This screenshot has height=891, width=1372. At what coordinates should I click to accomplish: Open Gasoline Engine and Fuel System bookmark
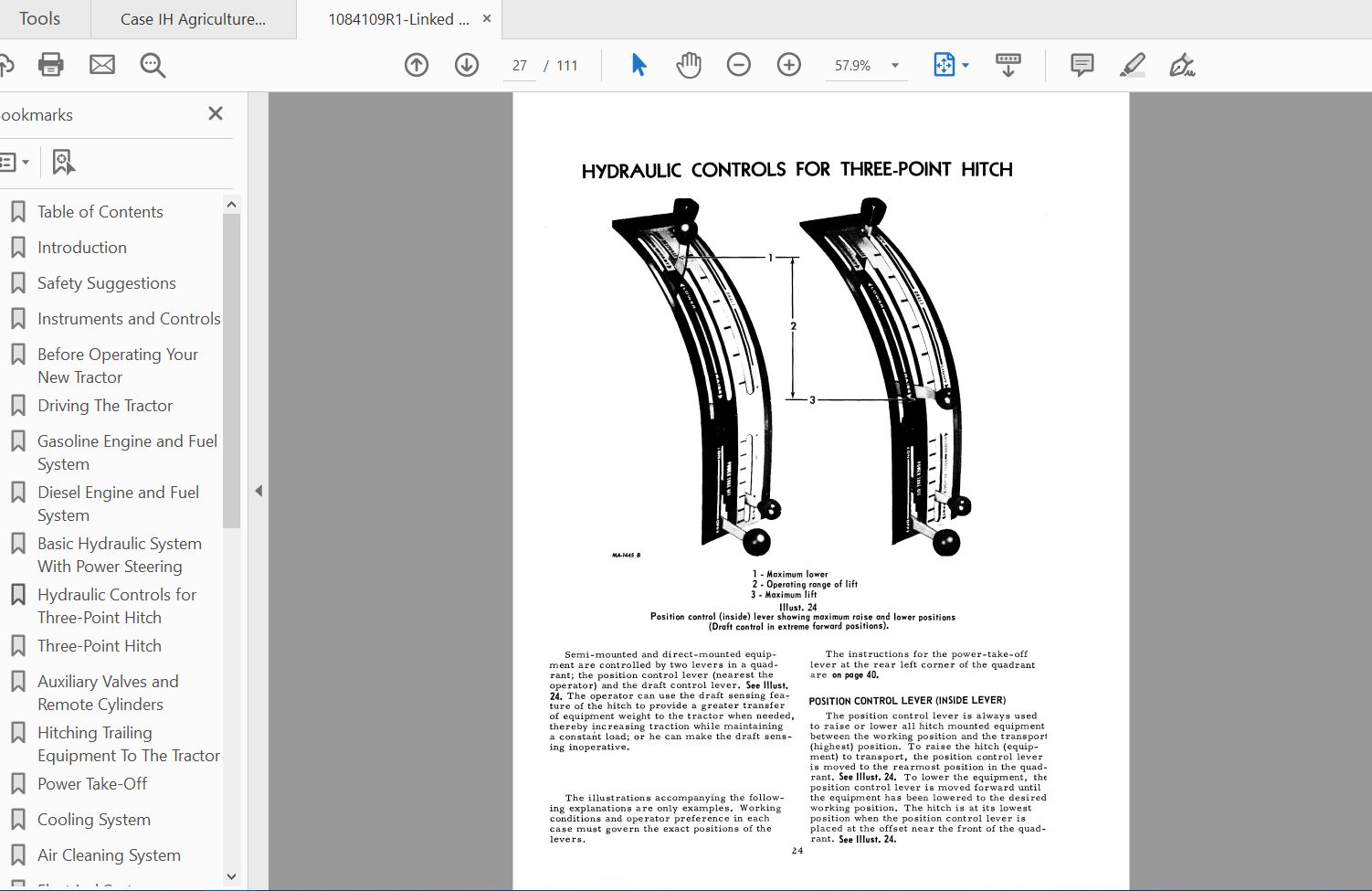pyautogui.click(x=128, y=452)
